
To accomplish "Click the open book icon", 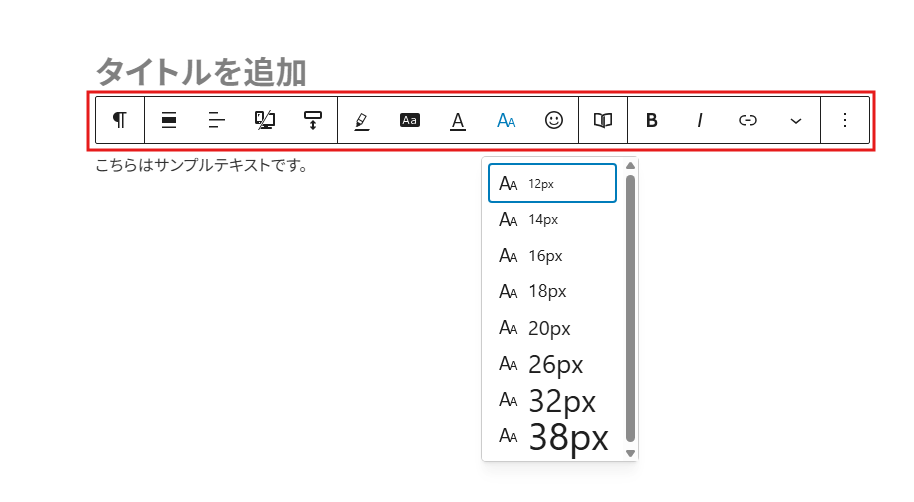I will pyautogui.click(x=603, y=120).
